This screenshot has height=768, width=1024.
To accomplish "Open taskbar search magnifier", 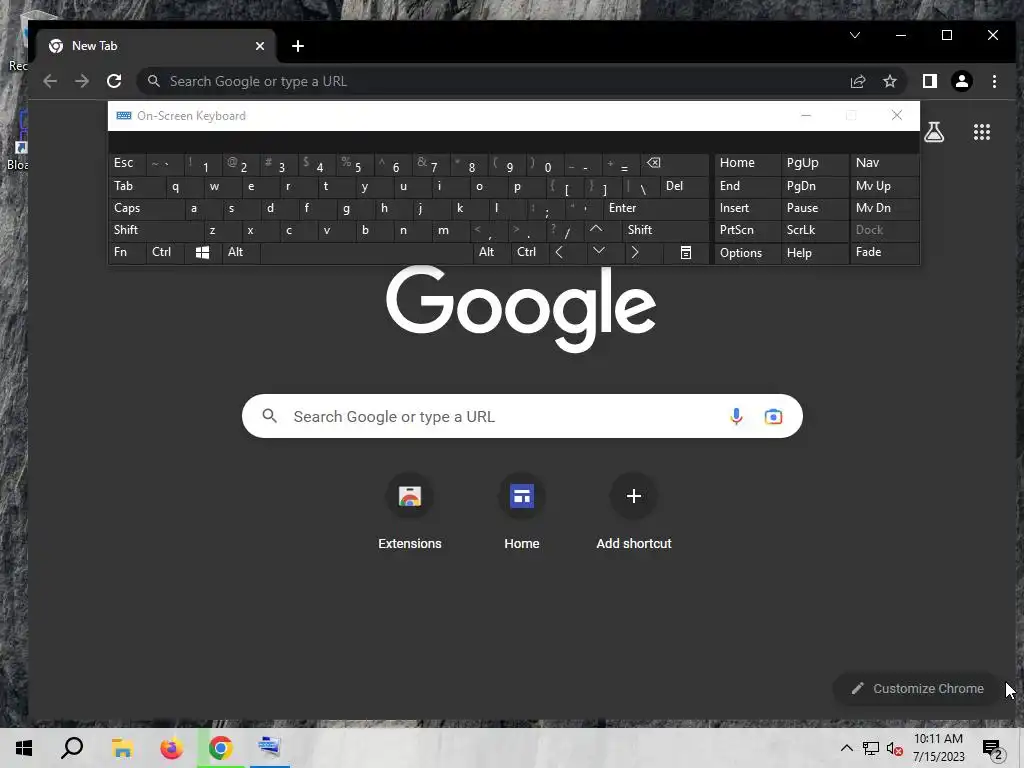I will 72,748.
